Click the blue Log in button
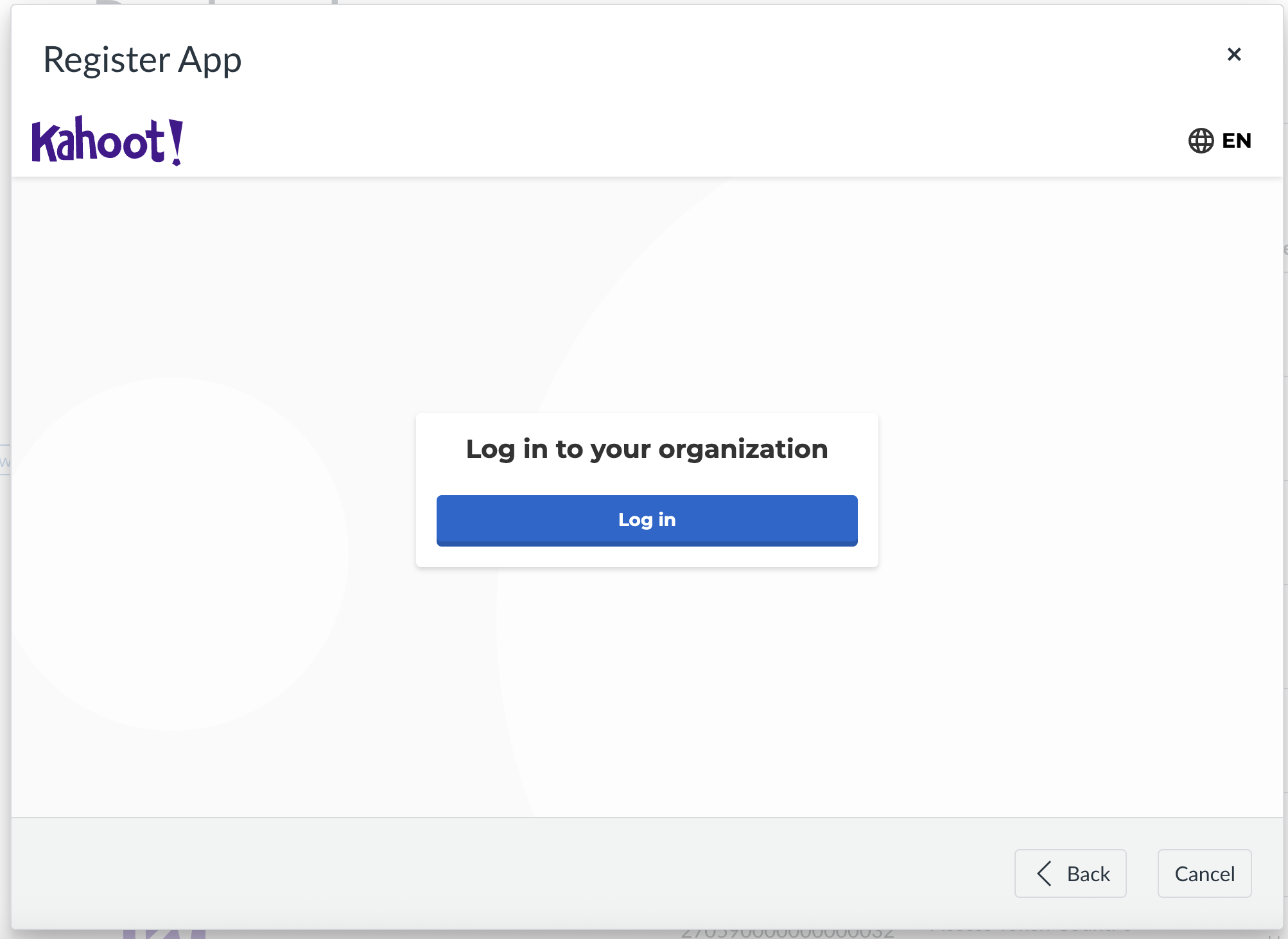Viewport: 1288px width, 939px height. tap(647, 520)
